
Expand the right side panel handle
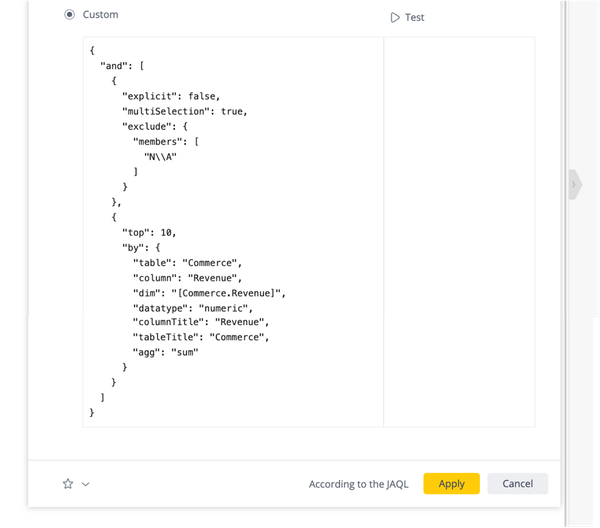574,185
